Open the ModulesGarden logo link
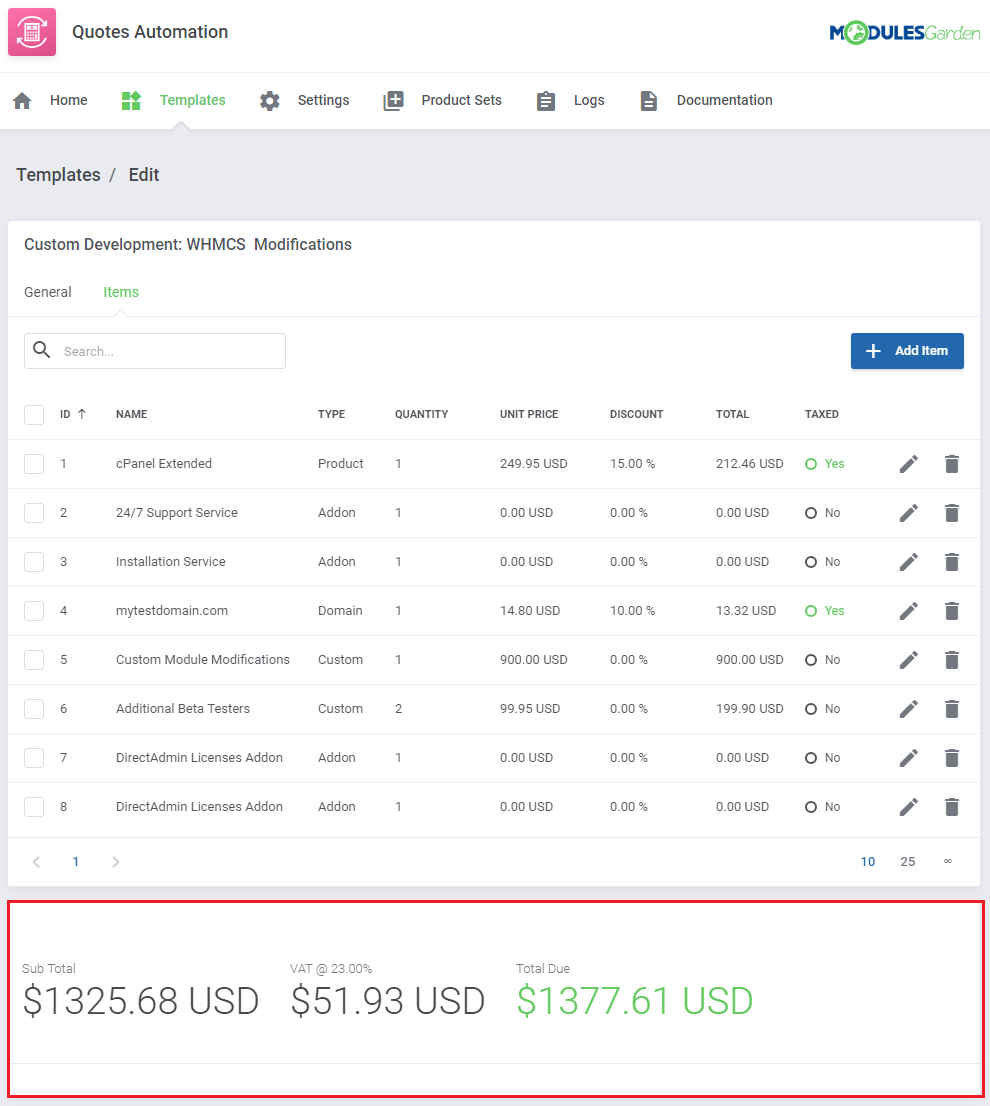The width and height of the screenshot is (990, 1106). tap(905, 32)
